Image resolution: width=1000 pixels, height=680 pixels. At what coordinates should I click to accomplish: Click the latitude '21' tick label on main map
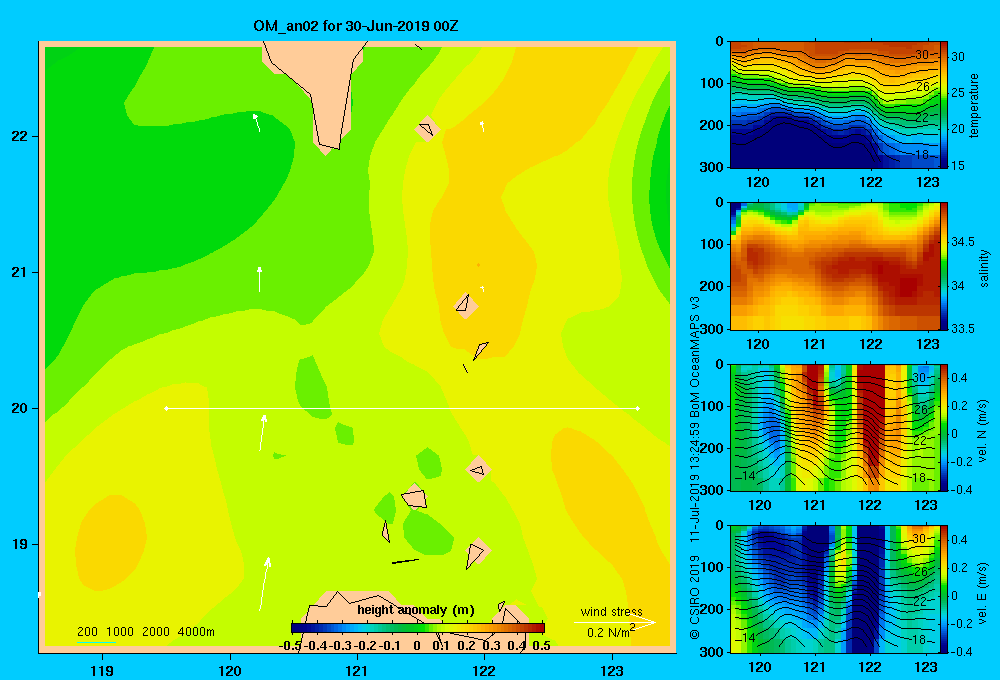[x=20, y=272]
